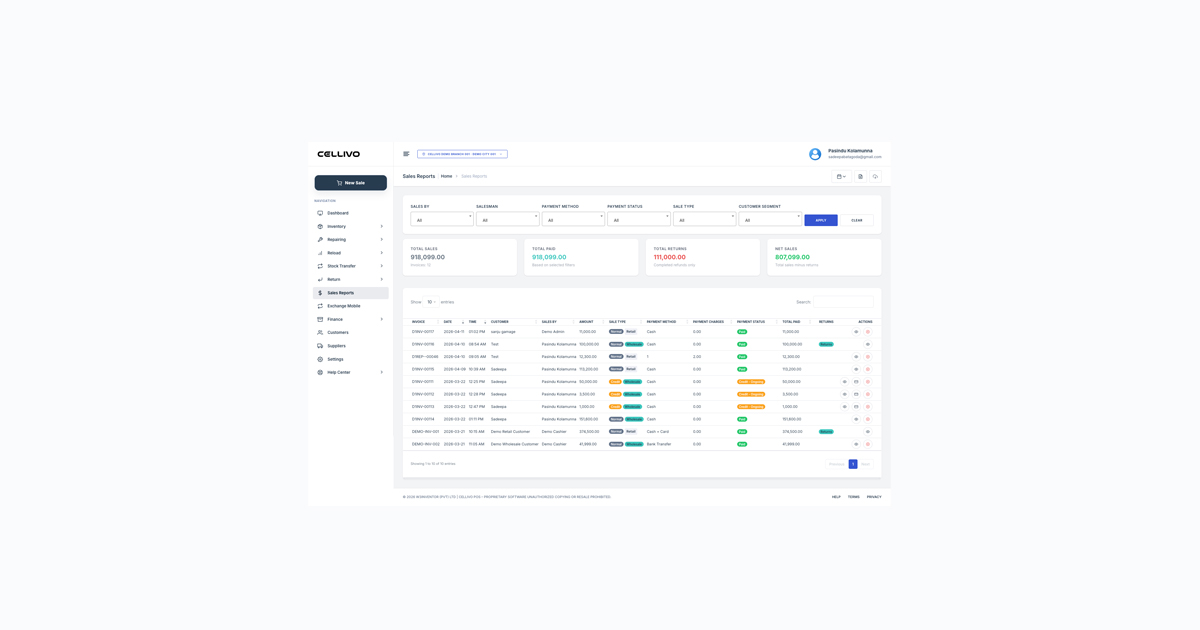Open the Terms footer link

(854, 497)
